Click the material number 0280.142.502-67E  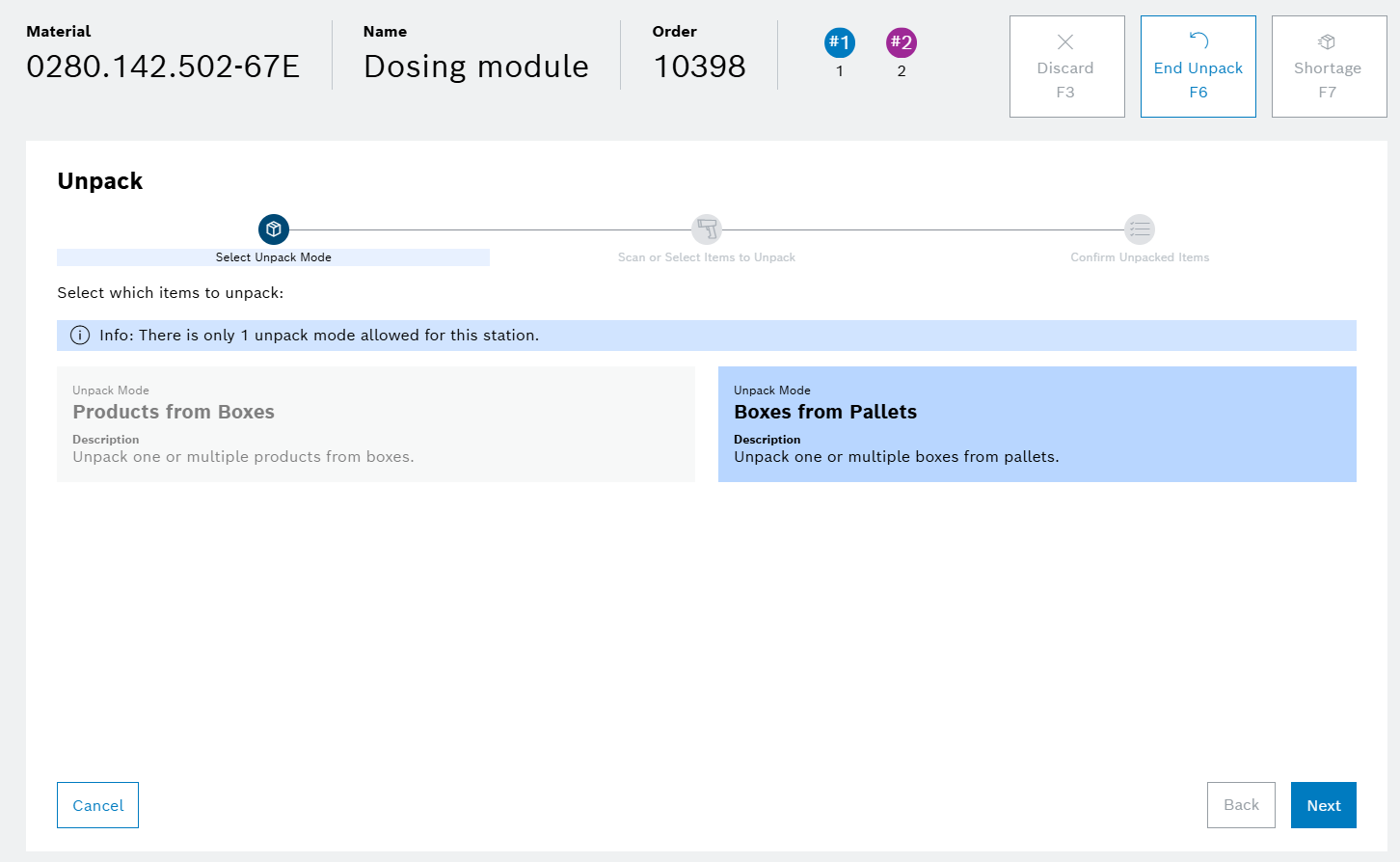click(163, 67)
